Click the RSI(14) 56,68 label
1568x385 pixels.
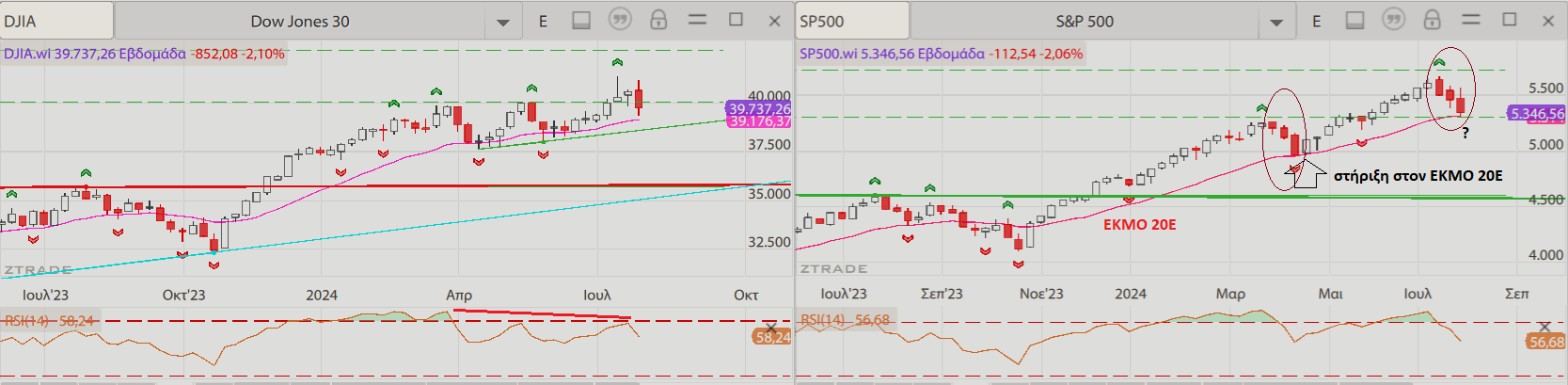click(x=845, y=321)
